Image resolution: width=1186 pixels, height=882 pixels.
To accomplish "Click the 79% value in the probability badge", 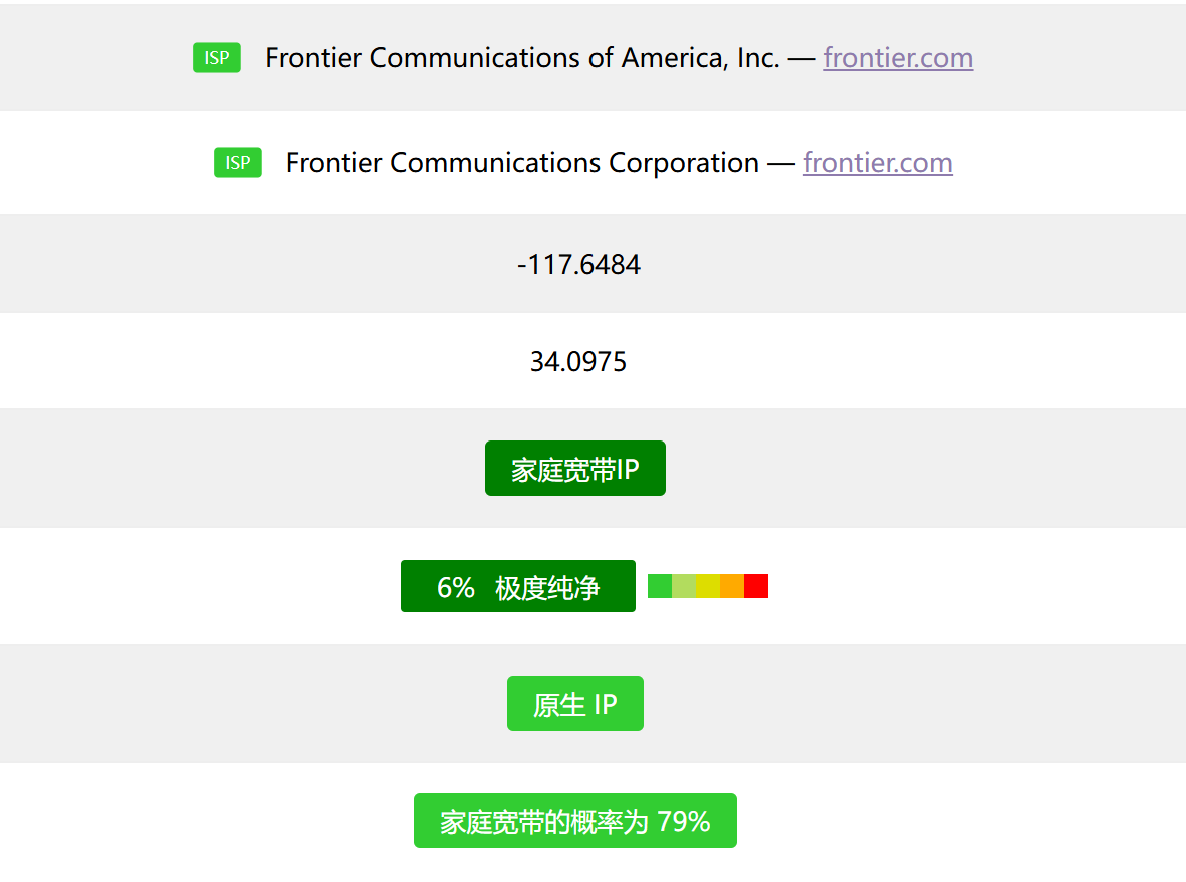I will point(684,822).
